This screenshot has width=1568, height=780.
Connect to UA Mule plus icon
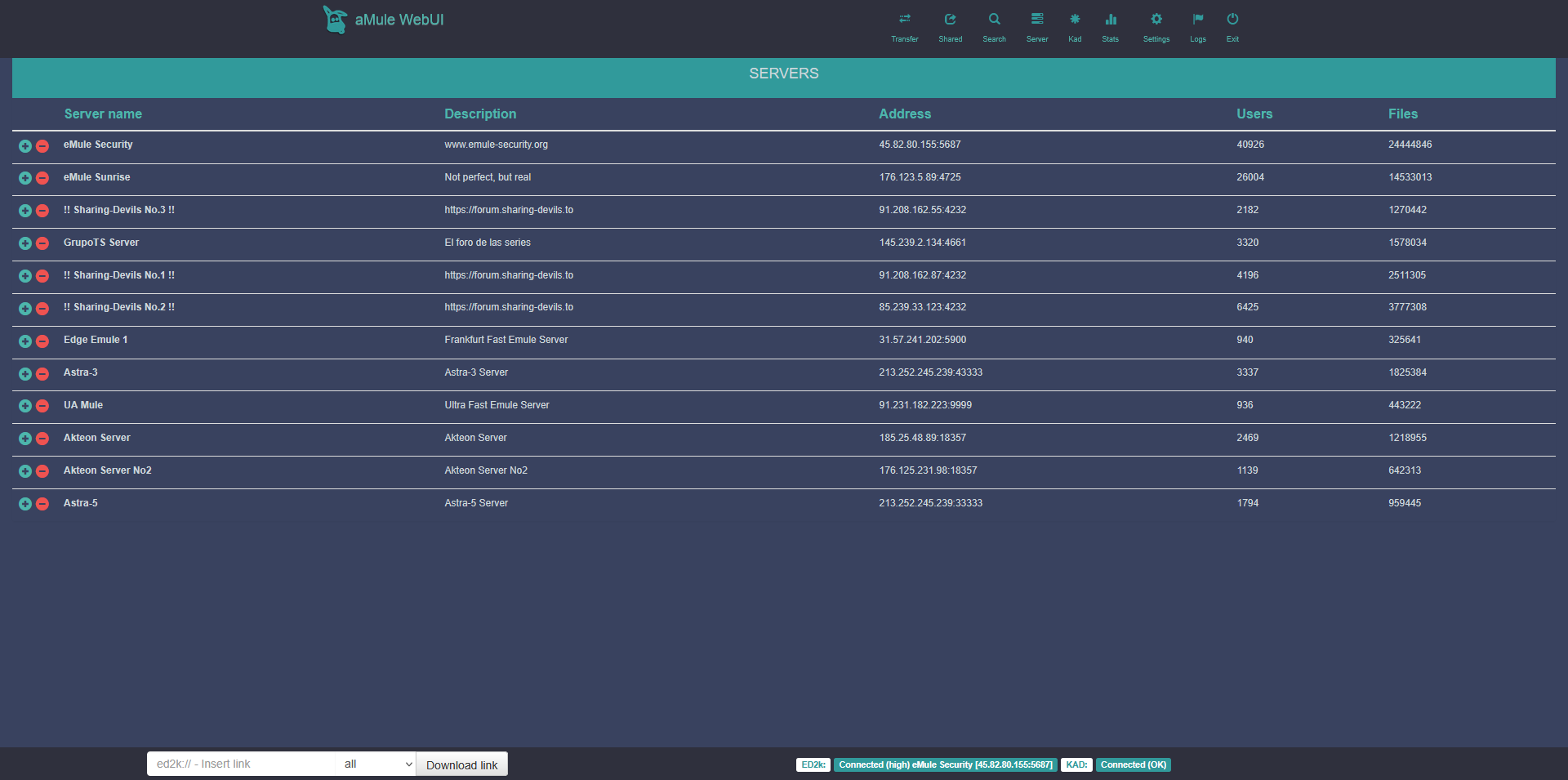25,406
